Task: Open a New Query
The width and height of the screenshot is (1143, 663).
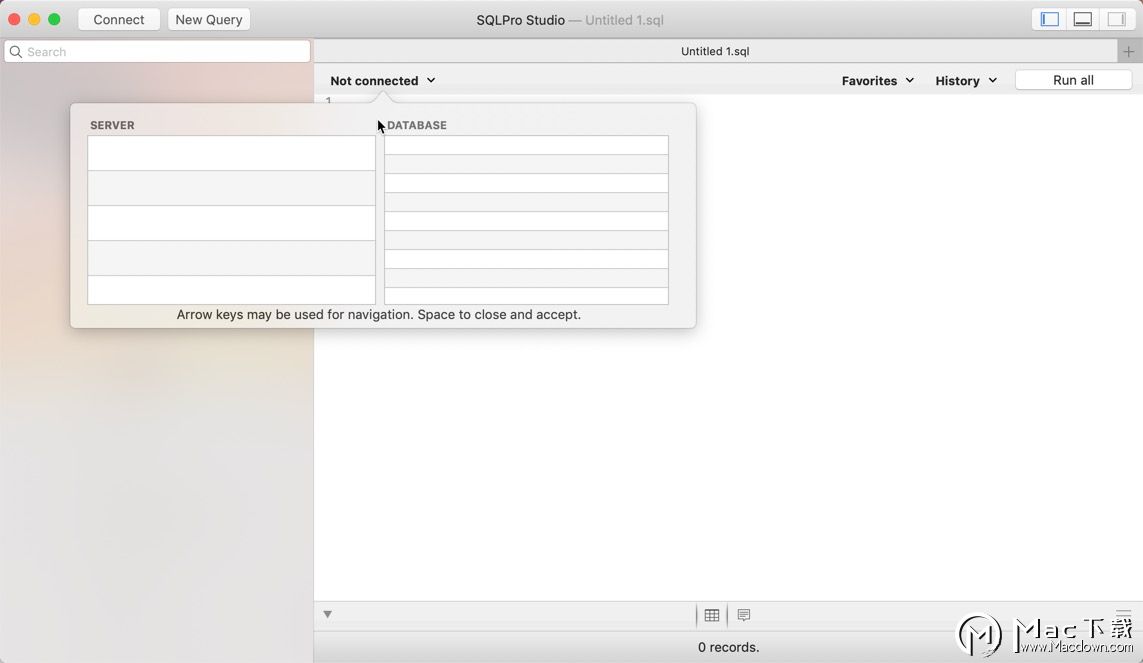Action: [x=208, y=20]
